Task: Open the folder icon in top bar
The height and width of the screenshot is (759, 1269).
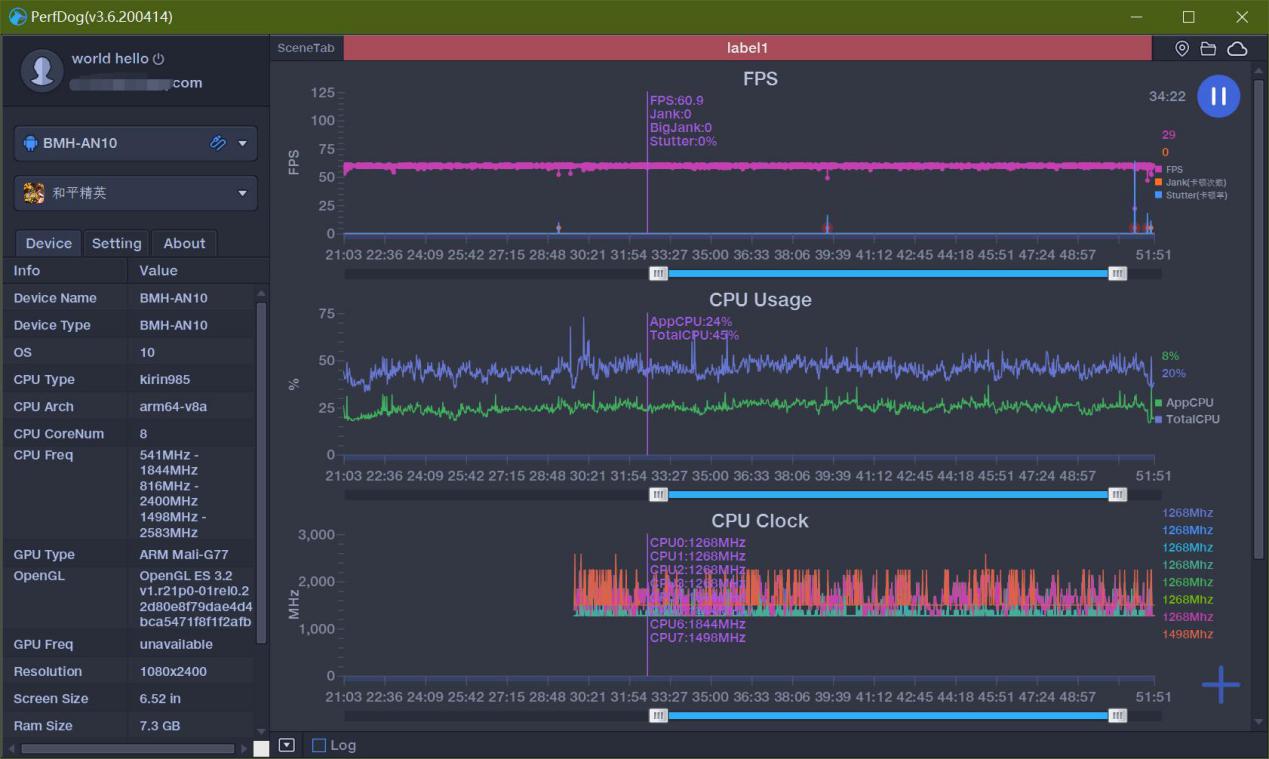Action: (x=1208, y=49)
